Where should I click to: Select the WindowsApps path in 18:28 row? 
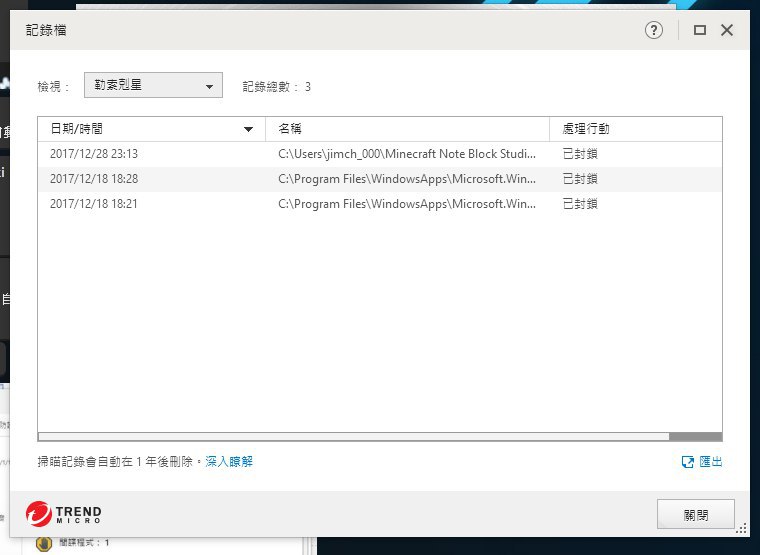tap(407, 179)
